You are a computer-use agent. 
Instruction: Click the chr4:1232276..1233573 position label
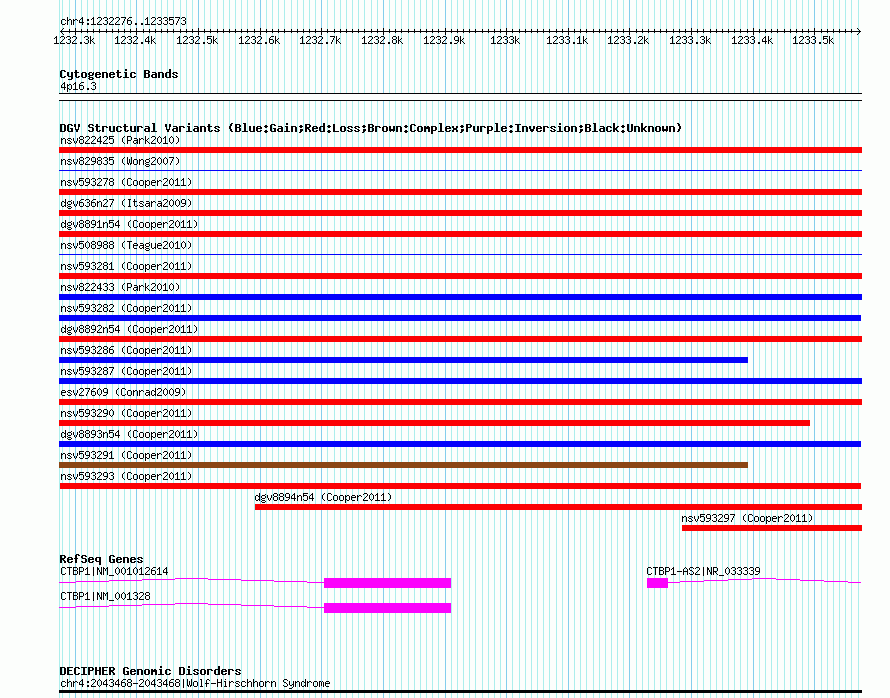tap(123, 22)
